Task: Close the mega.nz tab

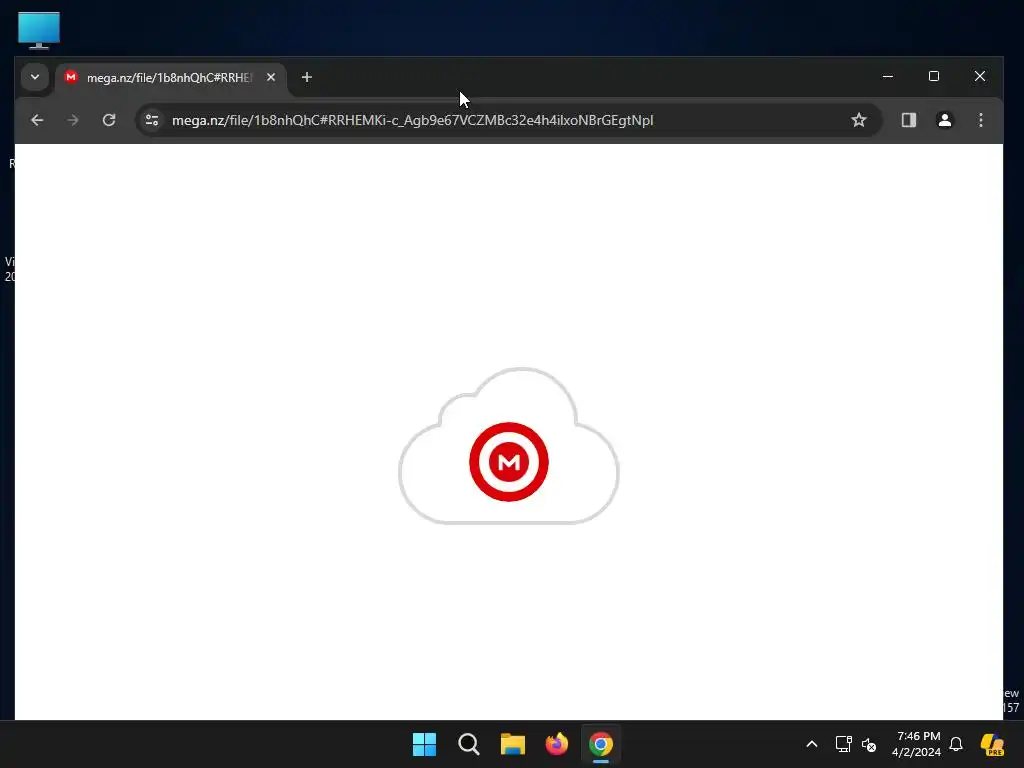Action: [271, 77]
